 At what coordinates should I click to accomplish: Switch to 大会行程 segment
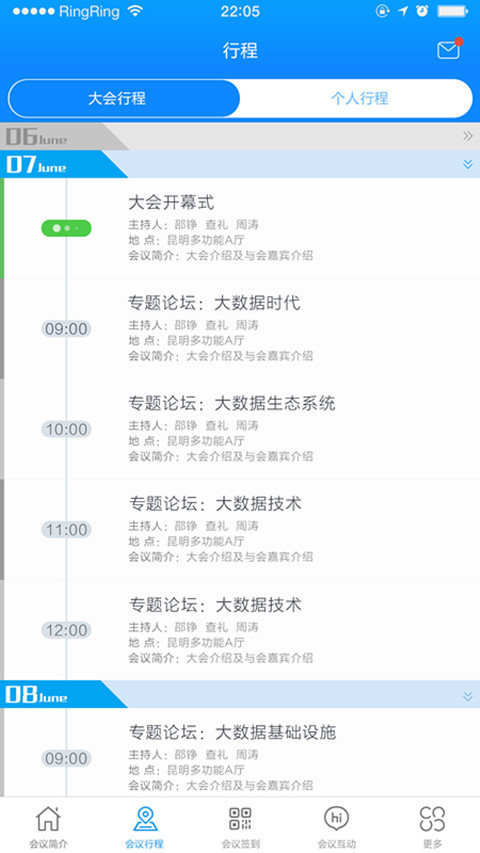coord(124,98)
